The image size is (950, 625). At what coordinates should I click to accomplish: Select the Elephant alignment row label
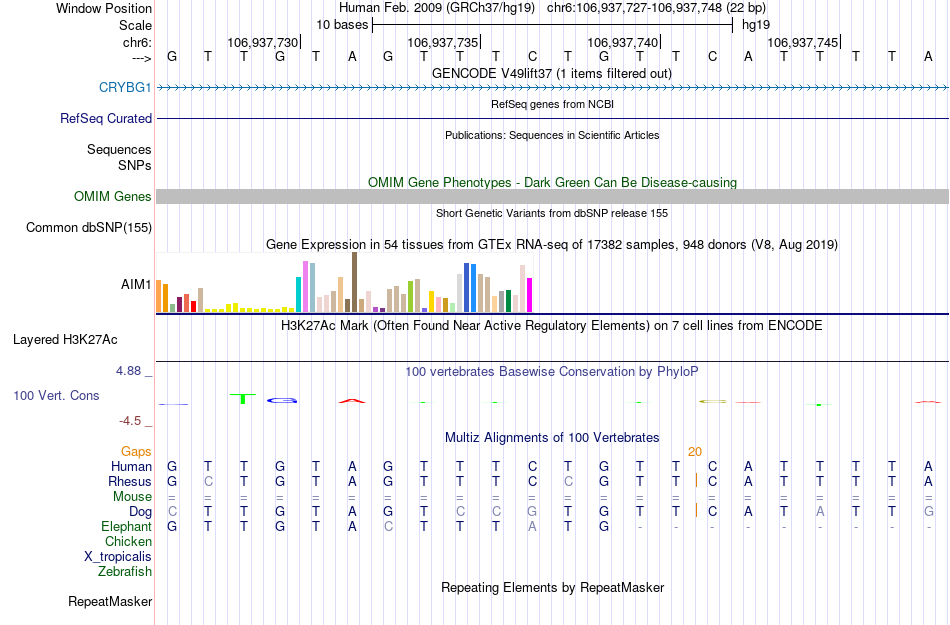click(x=126, y=526)
